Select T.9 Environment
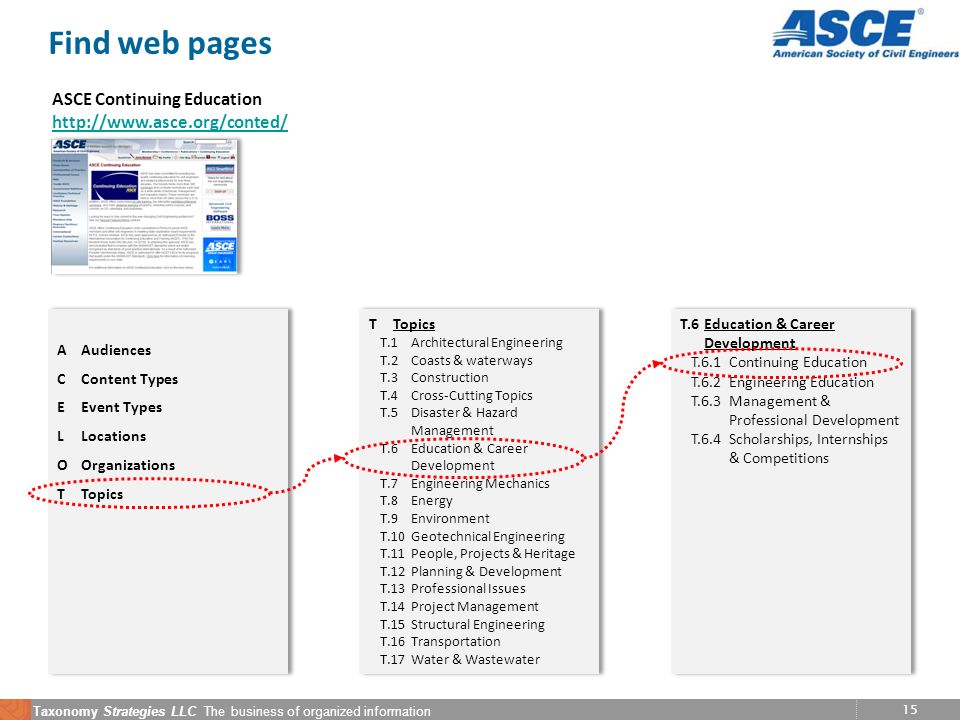Screen dimensions: 960x720 click(x=435, y=519)
